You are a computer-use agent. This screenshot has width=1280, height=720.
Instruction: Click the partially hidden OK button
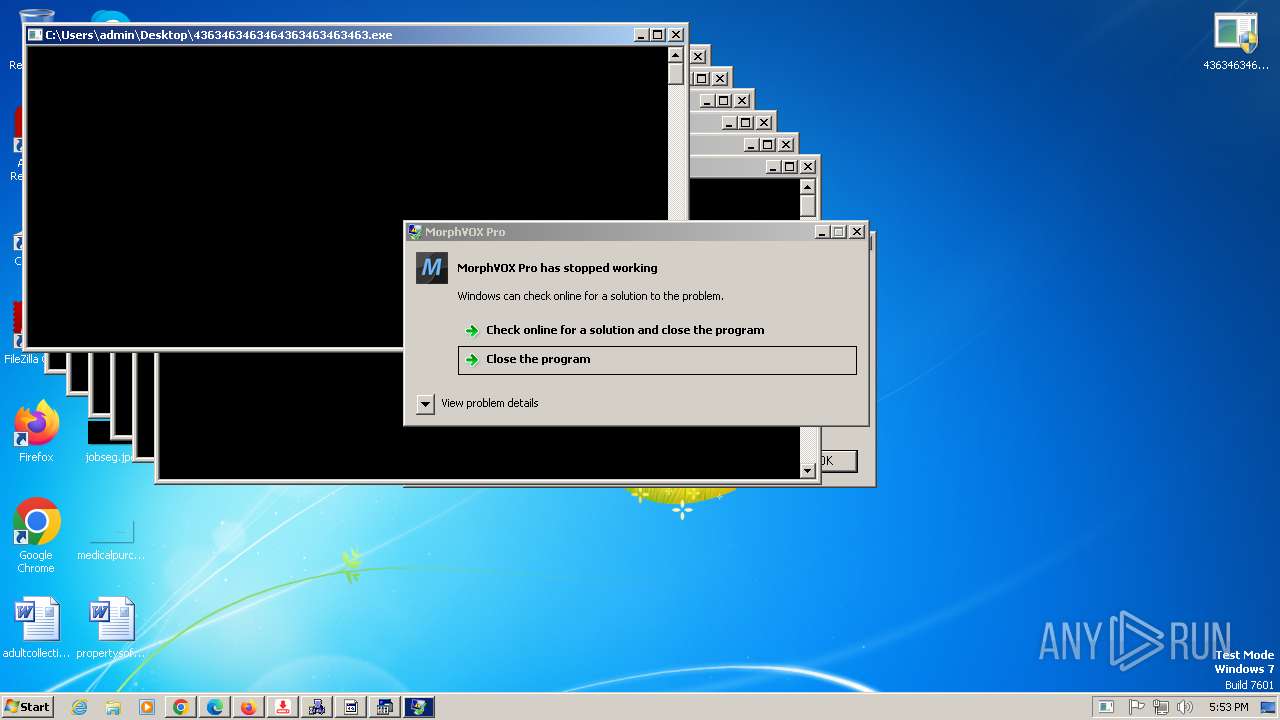click(x=838, y=461)
